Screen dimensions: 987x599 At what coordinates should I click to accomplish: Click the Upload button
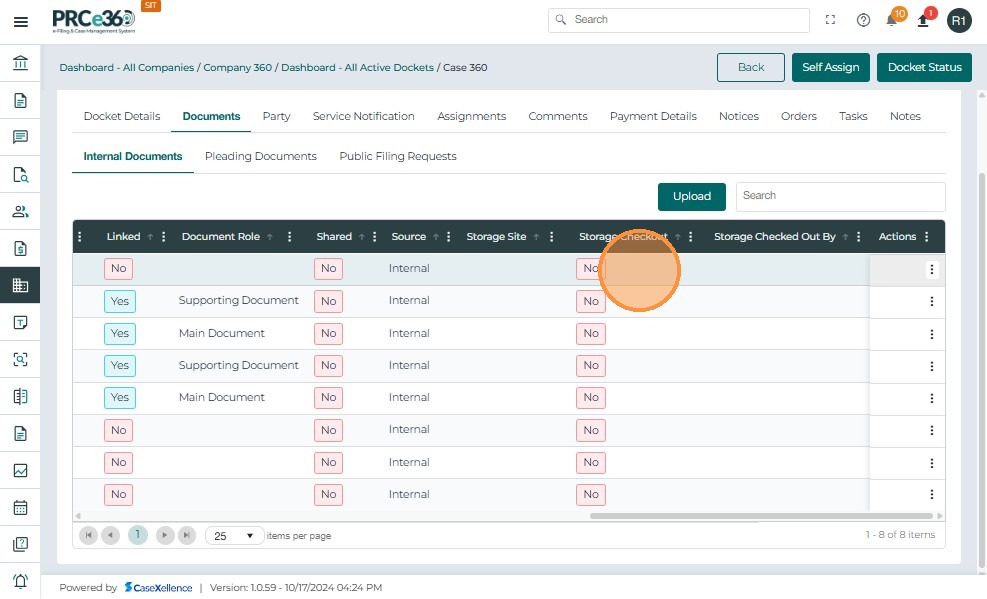(691, 196)
